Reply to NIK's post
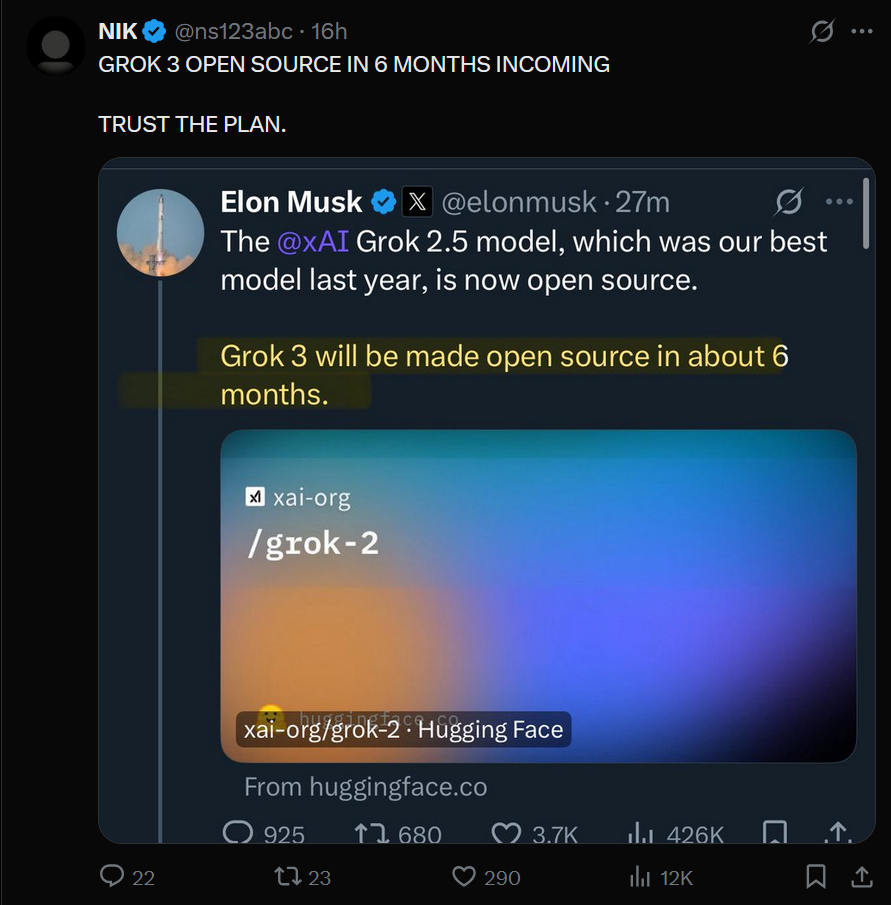This screenshot has width=891, height=905. [x=113, y=877]
